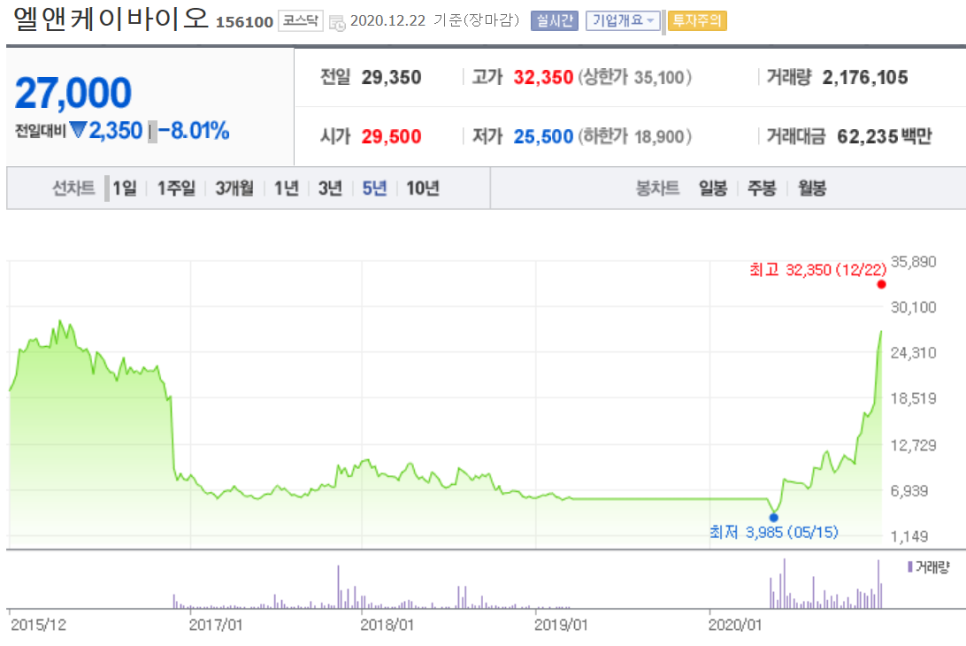The height and width of the screenshot is (646, 966).
Task: Click the 상한가 35,100 text
Action: tap(635, 78)
